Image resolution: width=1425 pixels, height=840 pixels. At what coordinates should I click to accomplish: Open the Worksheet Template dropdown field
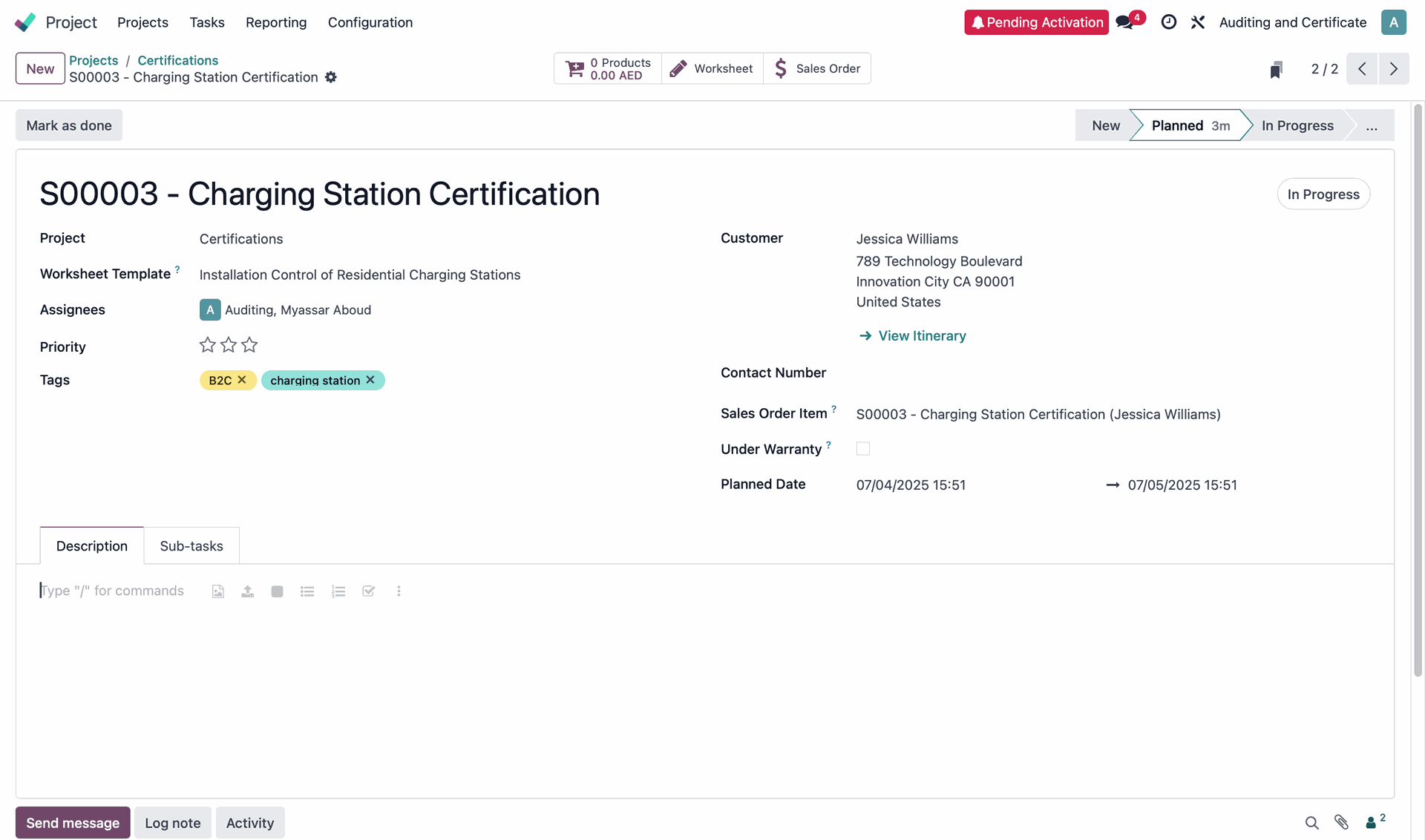[360, 275]
